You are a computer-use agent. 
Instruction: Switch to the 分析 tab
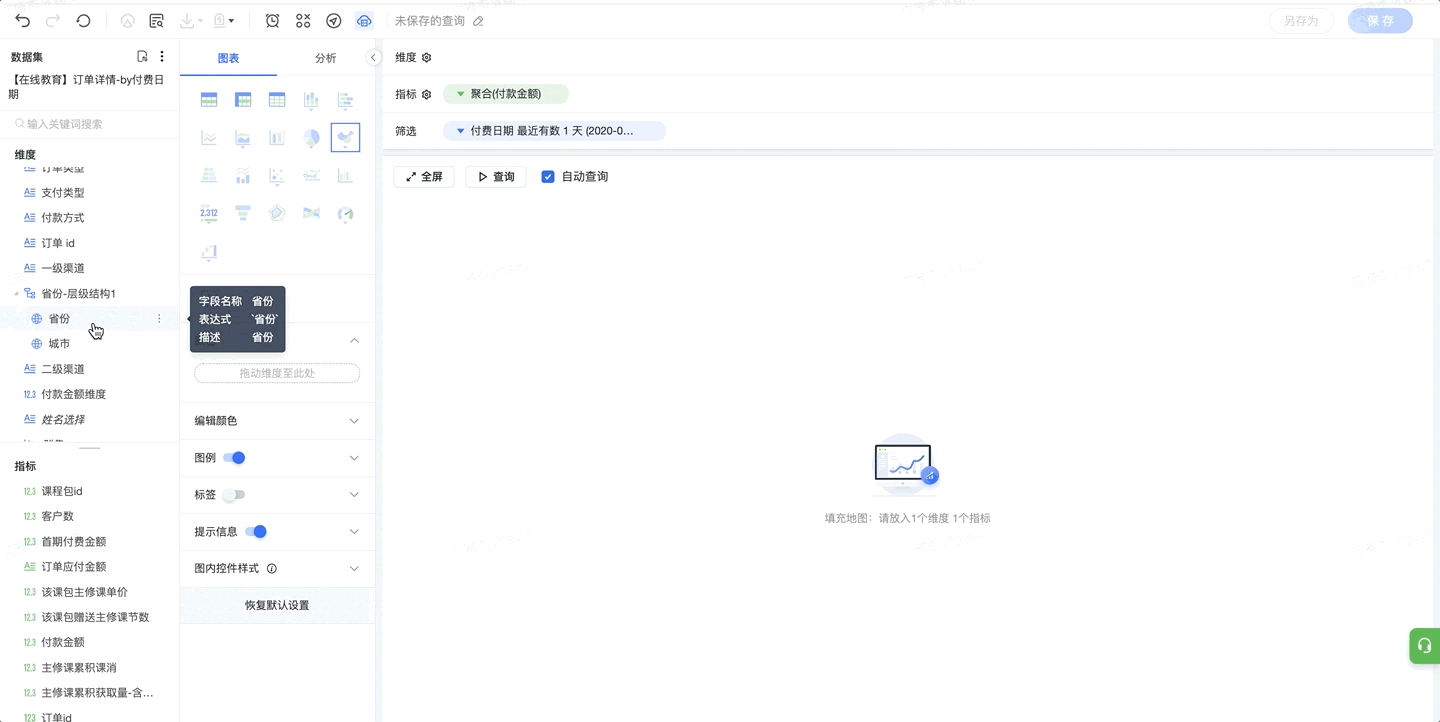pos(326,58)
